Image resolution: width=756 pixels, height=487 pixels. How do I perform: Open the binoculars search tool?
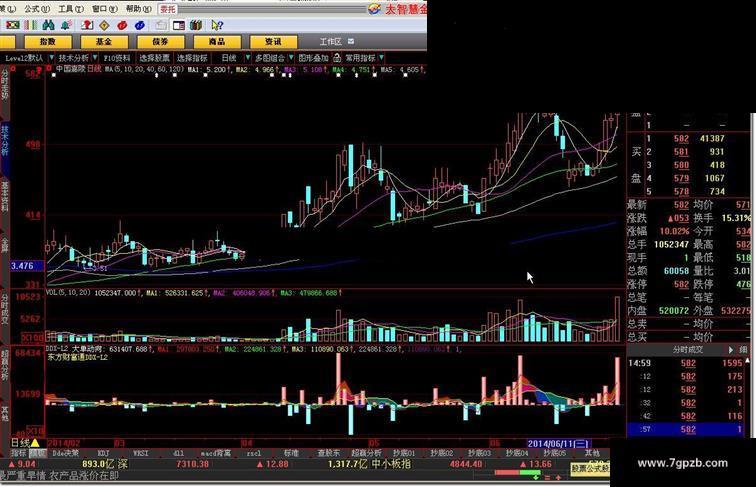(x=48, y=25)
